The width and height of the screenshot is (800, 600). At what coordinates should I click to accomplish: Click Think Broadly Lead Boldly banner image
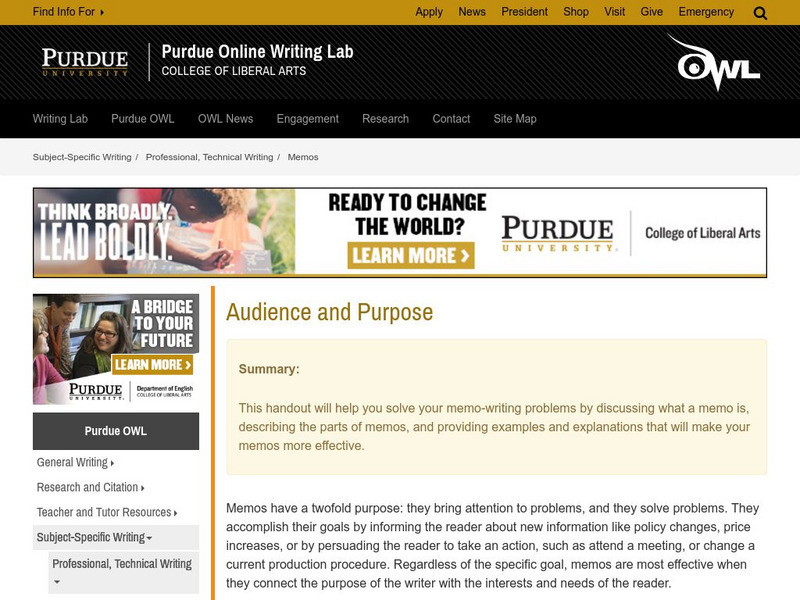164,232
